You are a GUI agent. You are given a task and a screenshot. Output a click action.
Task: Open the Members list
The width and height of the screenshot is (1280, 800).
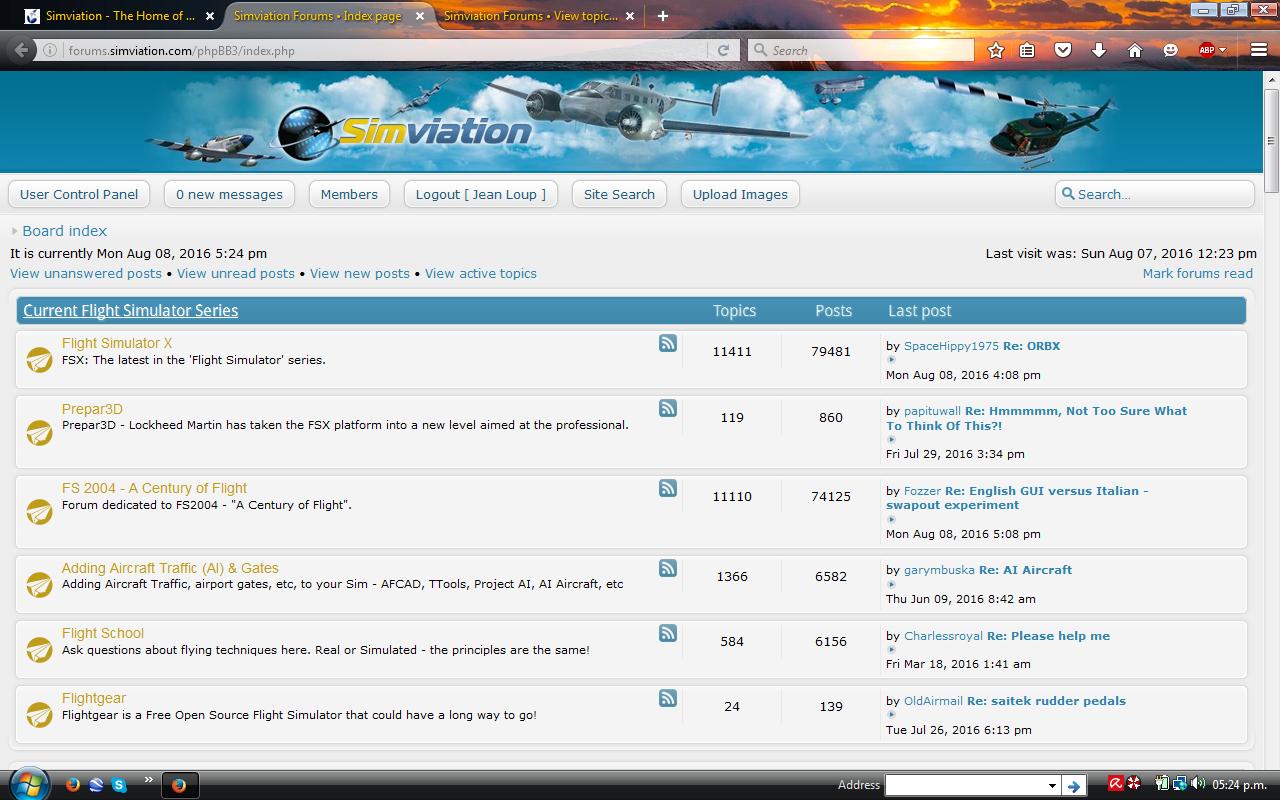(x=349, y=194)
